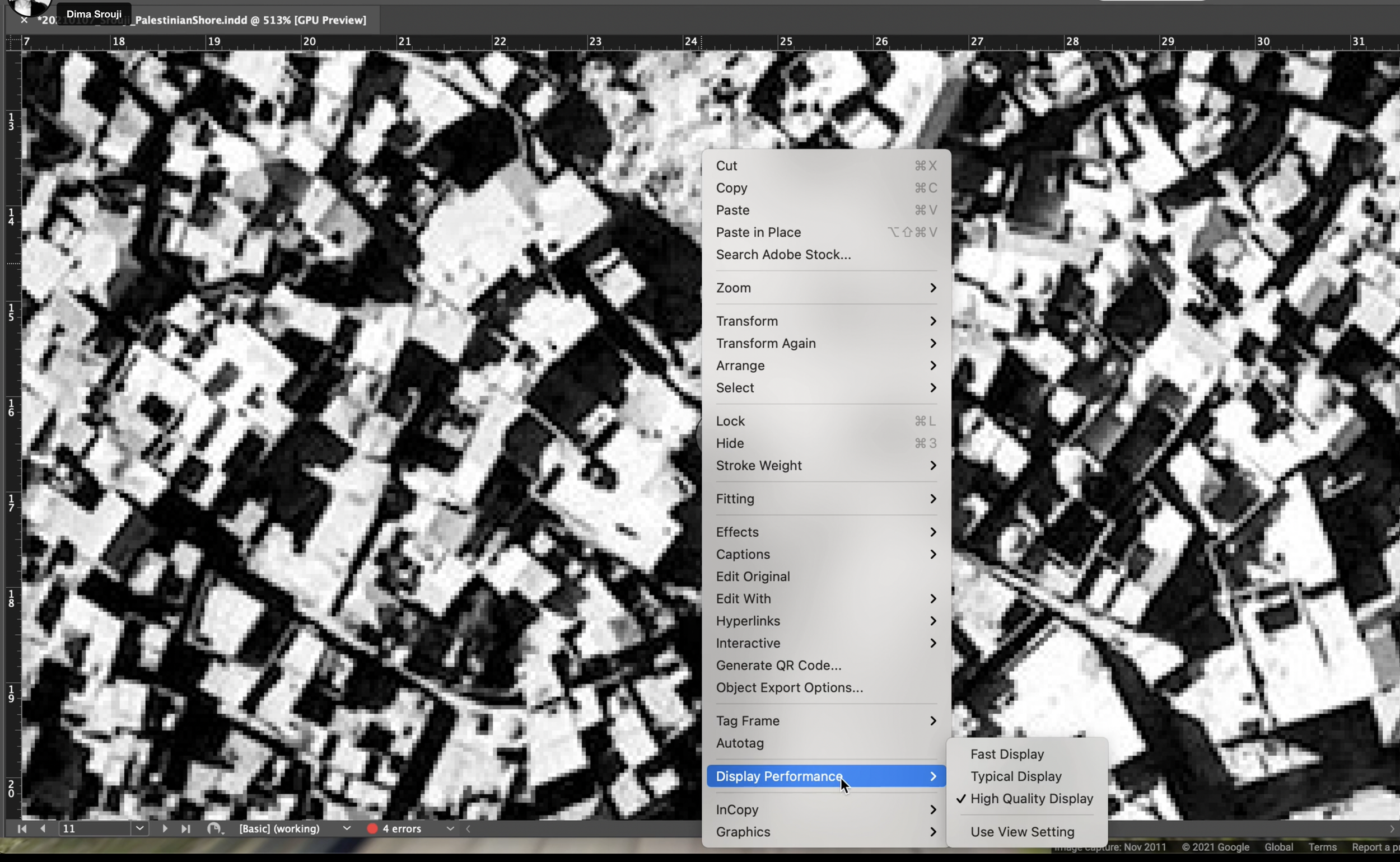The height and width of the screenshot is (862, 1400).
Task: Choose Typical Display option
Action: [1016, 776]
